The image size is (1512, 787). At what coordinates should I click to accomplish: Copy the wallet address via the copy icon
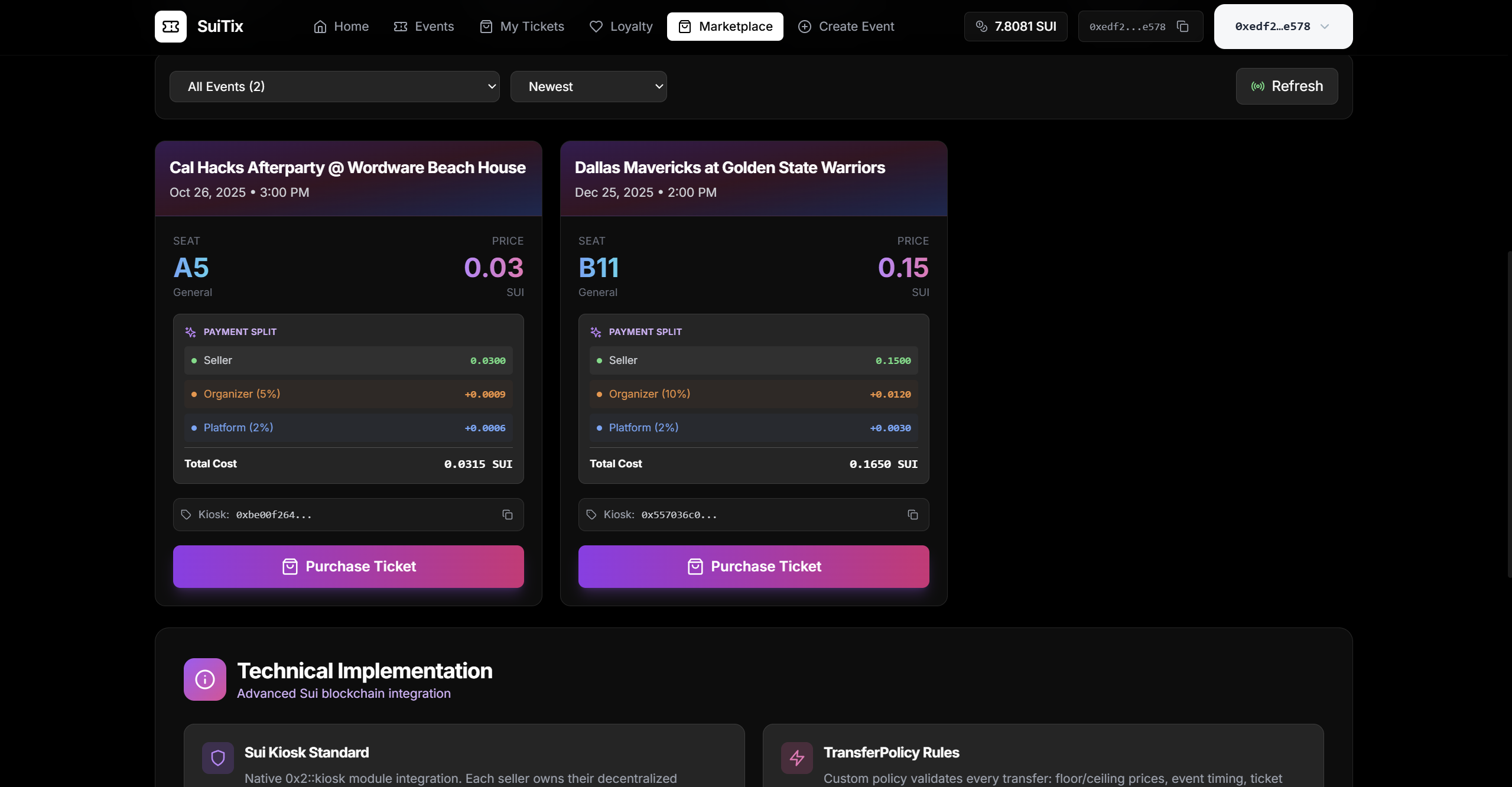pyautogui.click(x=1182, y=27)
